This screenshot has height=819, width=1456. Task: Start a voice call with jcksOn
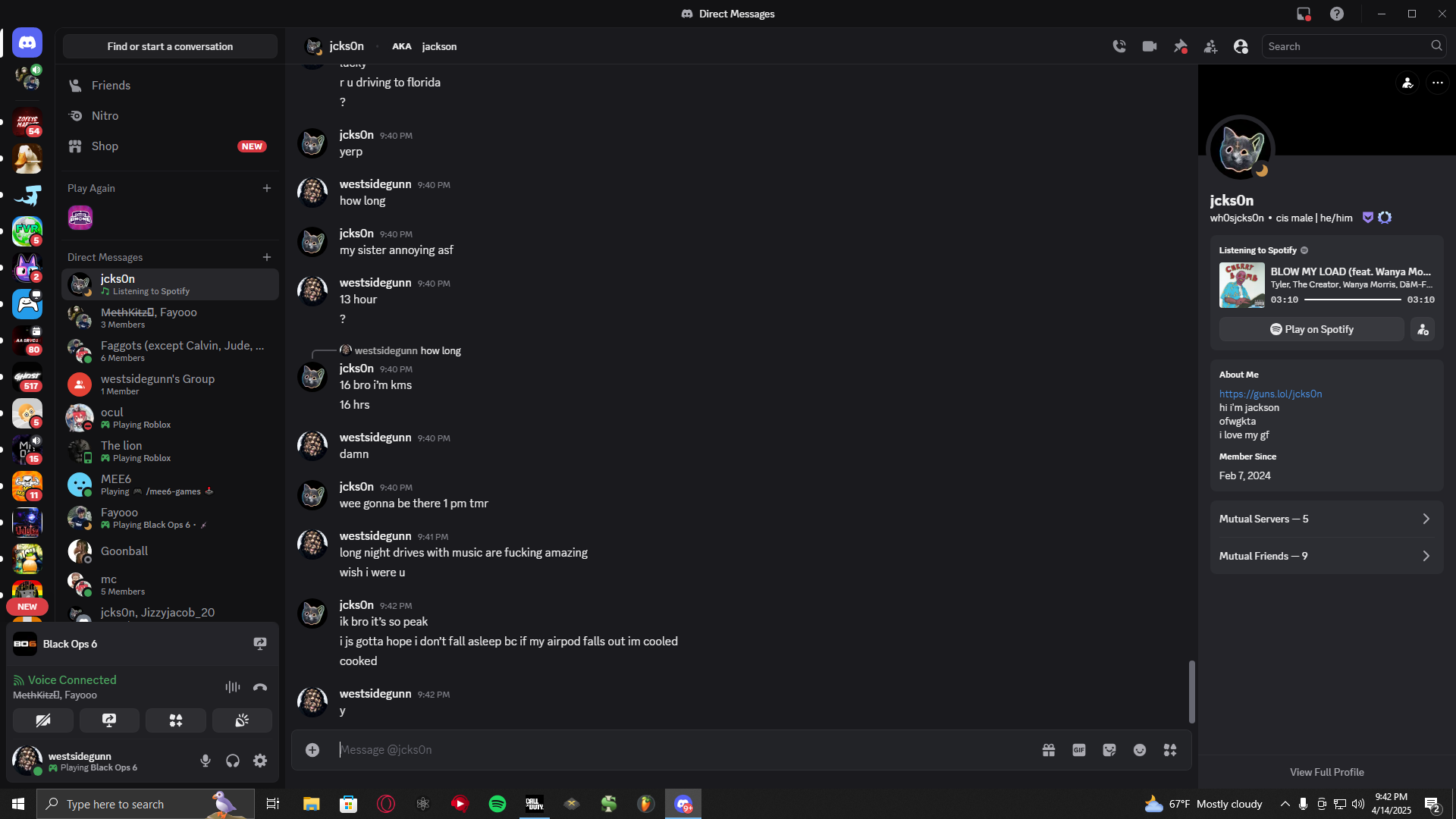[x=1119, y=46]
